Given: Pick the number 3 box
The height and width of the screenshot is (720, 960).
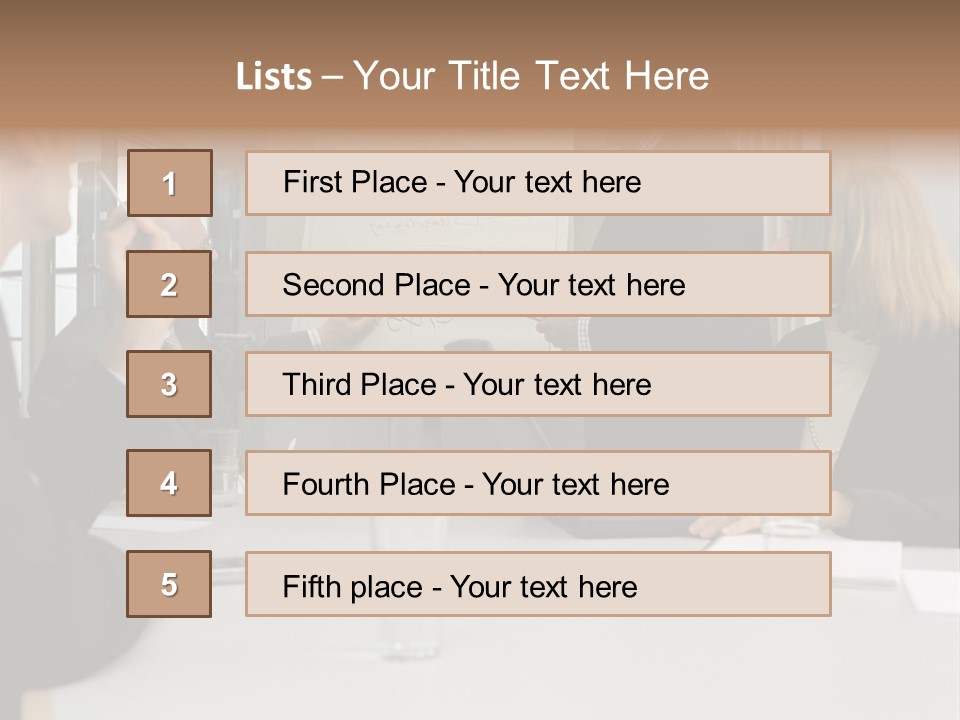Looking at the screenshot, I should point(169,384).
